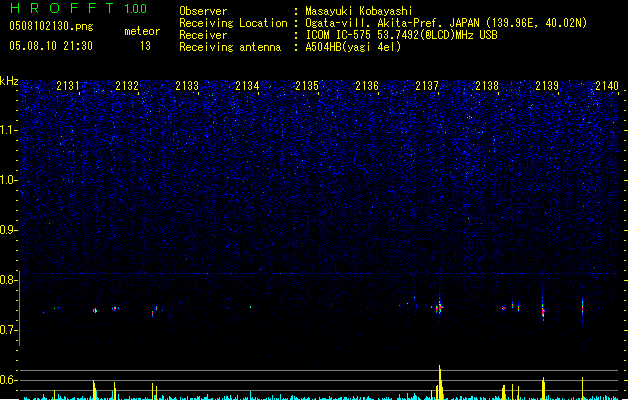Viewport: 629px width, 400px height.
Task: Click the 0.8 kHz frequency label
Action: [x=8, y=280]
